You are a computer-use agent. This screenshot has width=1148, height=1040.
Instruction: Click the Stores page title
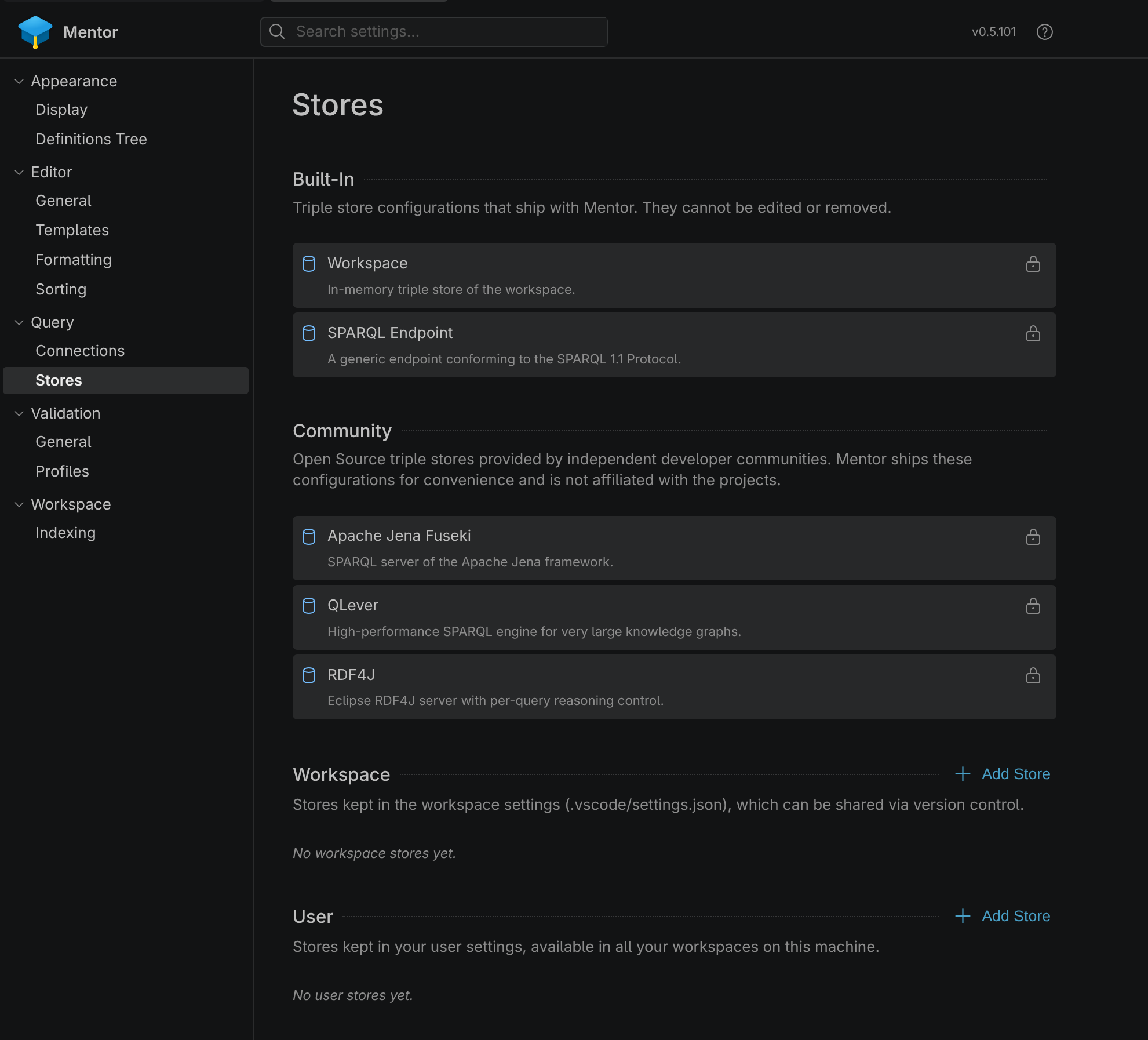coord(338,105)
